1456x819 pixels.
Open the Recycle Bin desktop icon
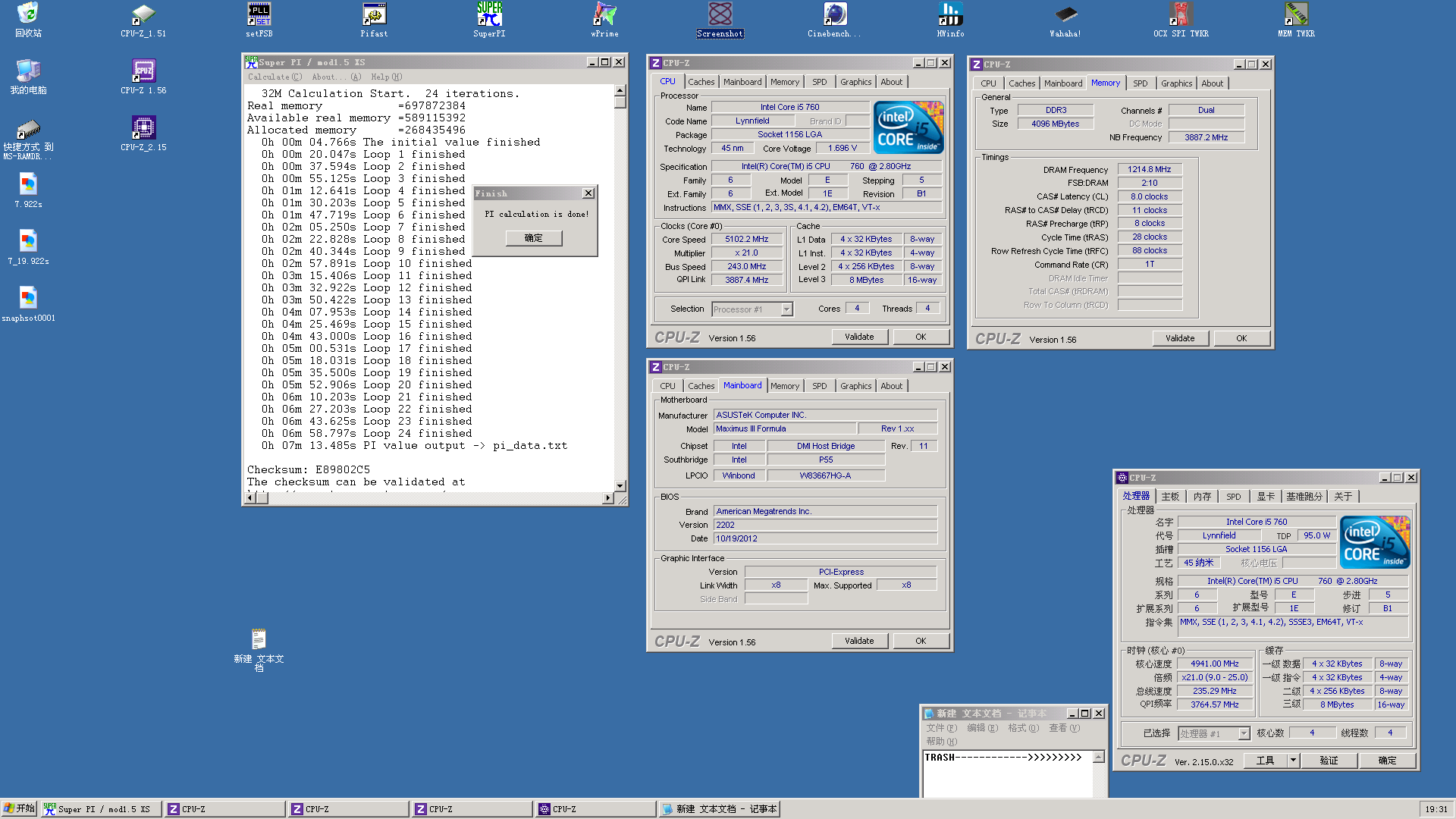click(28, 20)
